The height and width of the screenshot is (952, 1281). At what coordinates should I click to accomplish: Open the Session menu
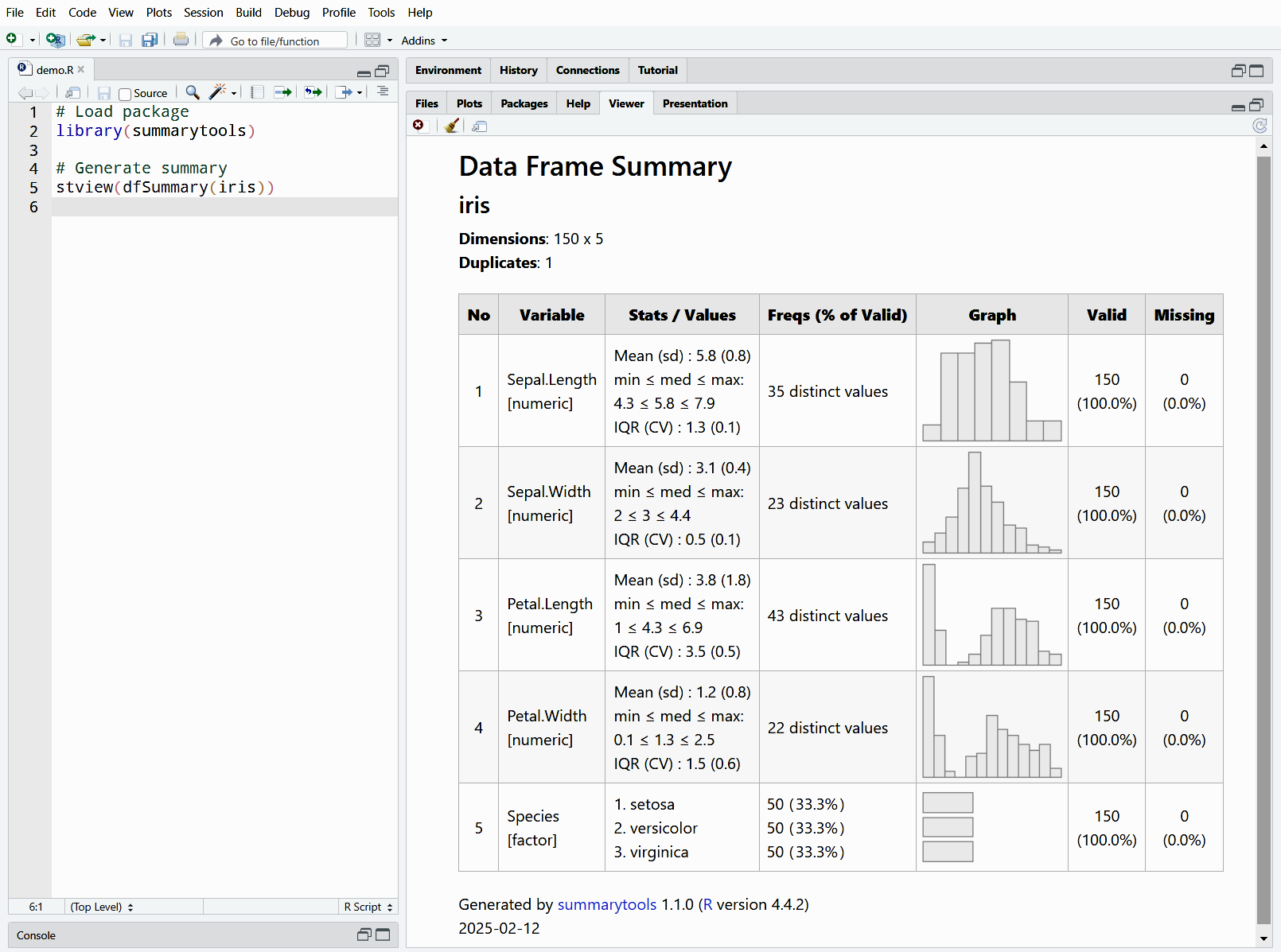coord(203,13)
